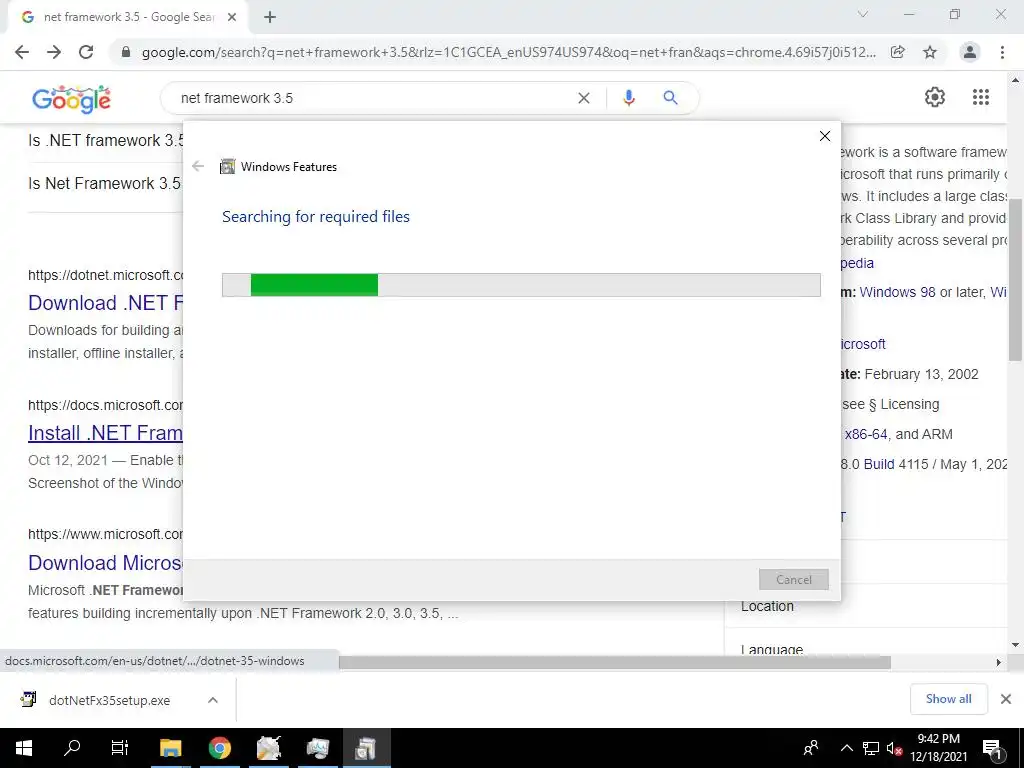This screenshot has height=768, width=1024.
Task: Click the Chrome forward arrow
Action: click(54, 52)
